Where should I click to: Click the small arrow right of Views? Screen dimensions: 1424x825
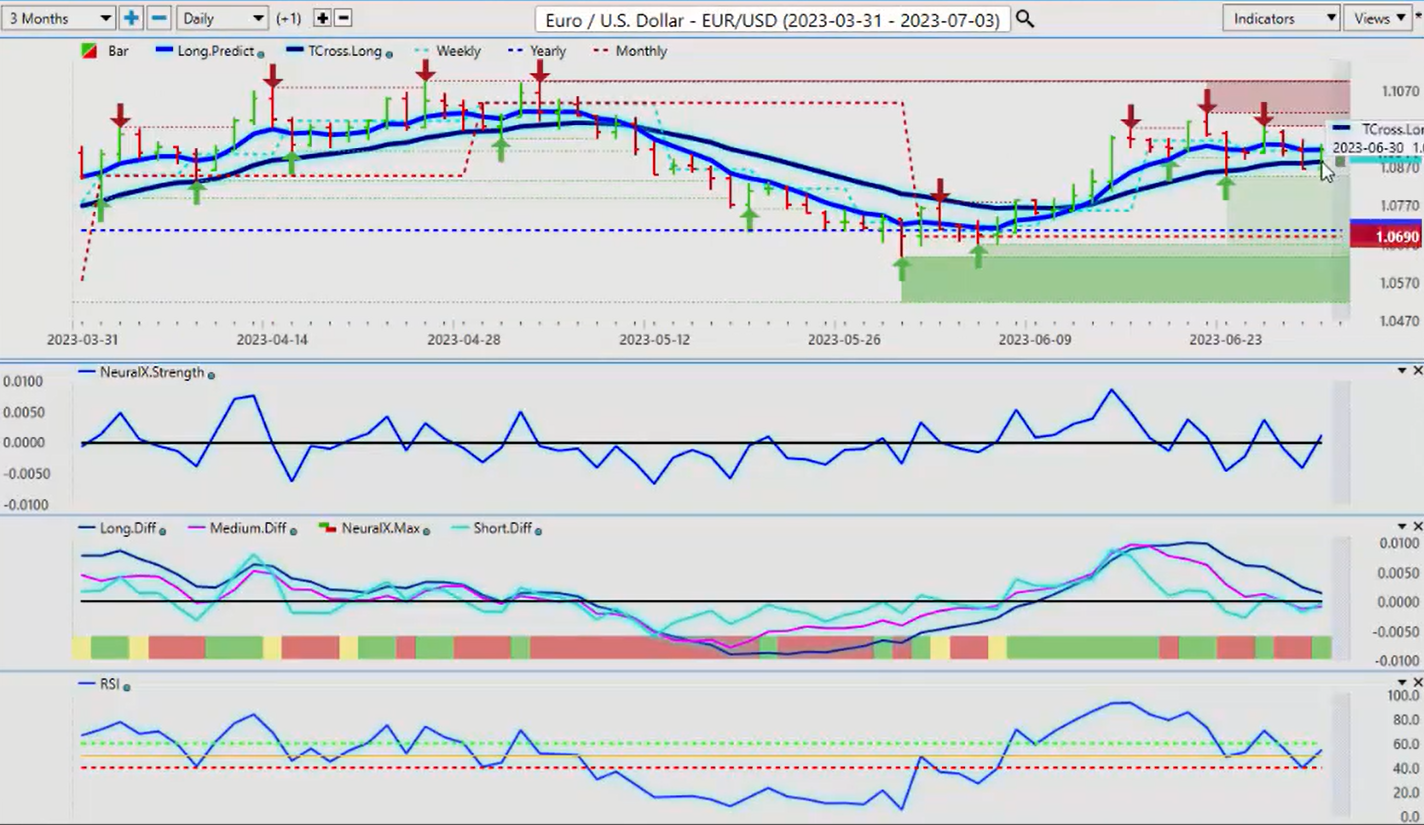(1418, 18)
